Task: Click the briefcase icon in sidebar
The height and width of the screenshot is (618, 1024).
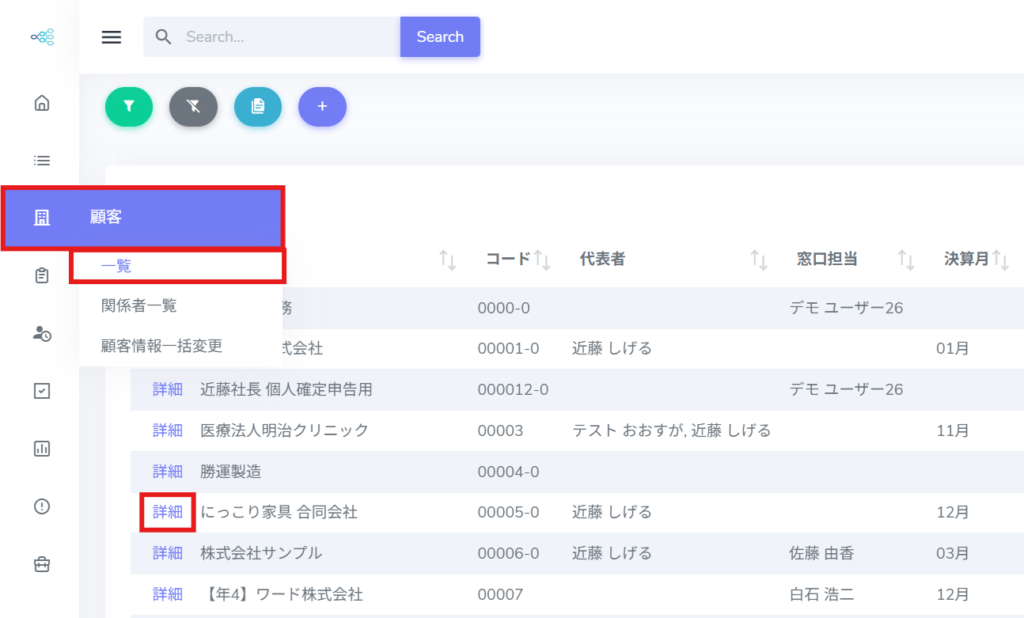Action: click(42, 564)
